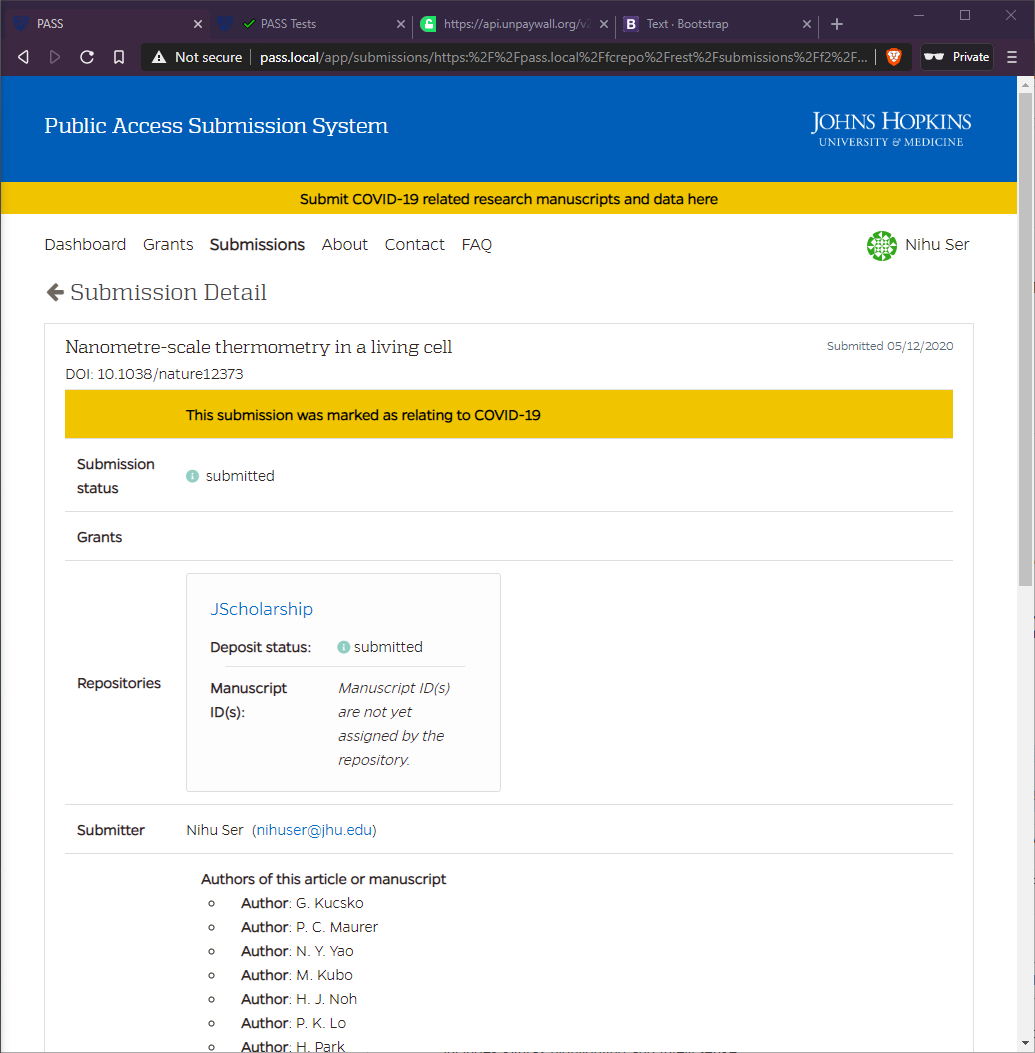Click the address bar URL
Image resolution: width=1035 pixels, height=1053 pixels.
(x=563, y=57)
